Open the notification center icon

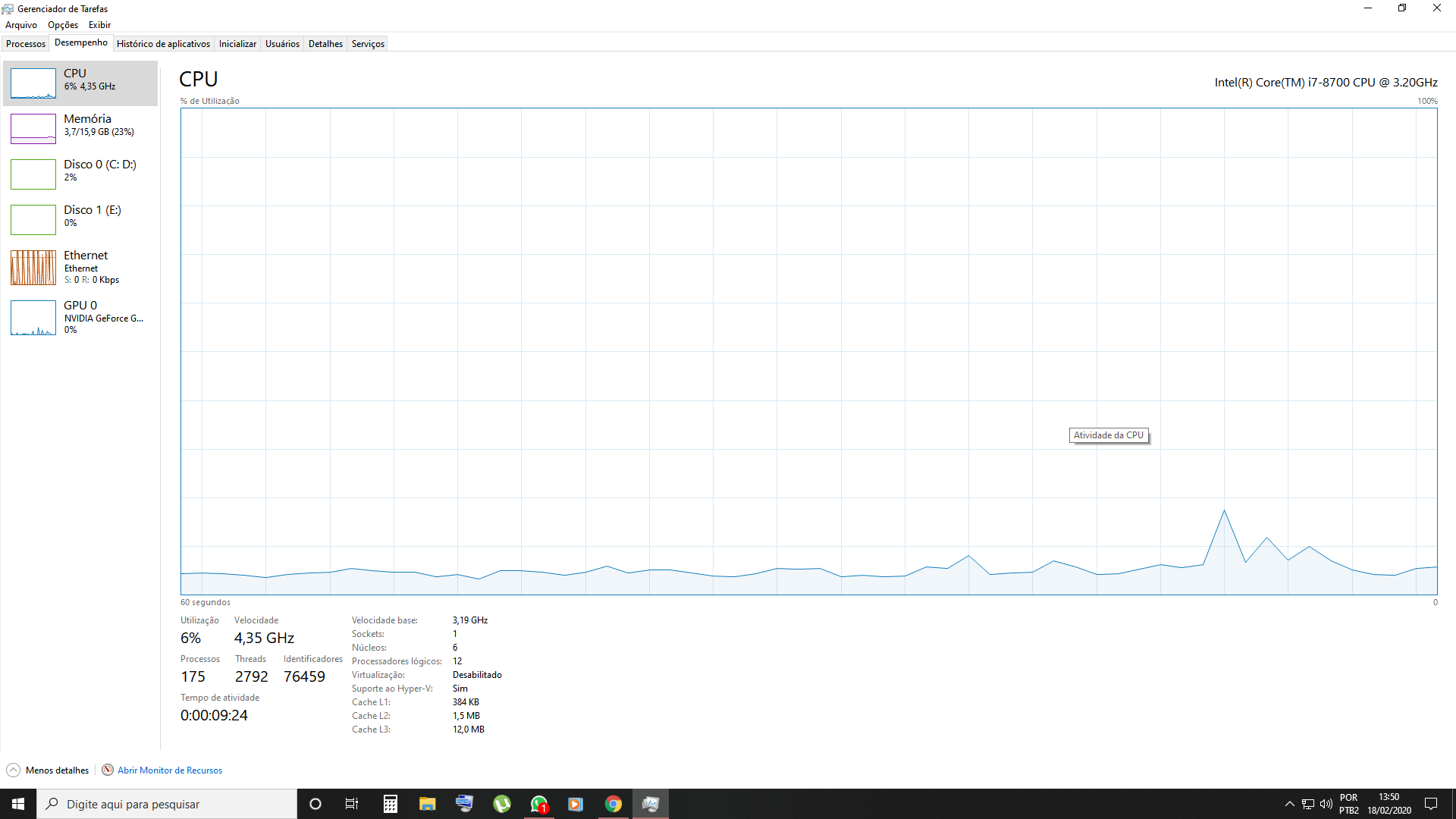pos(1431,804)
